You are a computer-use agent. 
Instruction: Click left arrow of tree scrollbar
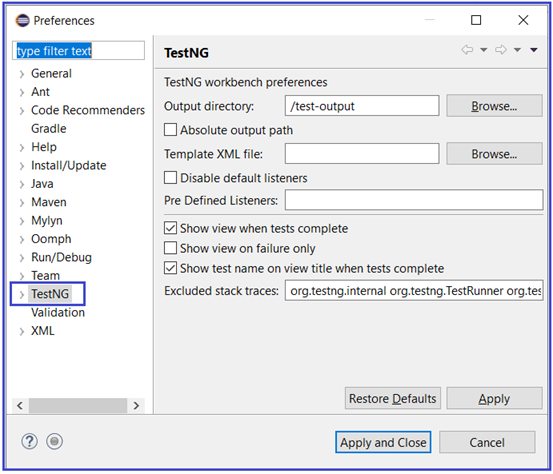click(20, 406)
